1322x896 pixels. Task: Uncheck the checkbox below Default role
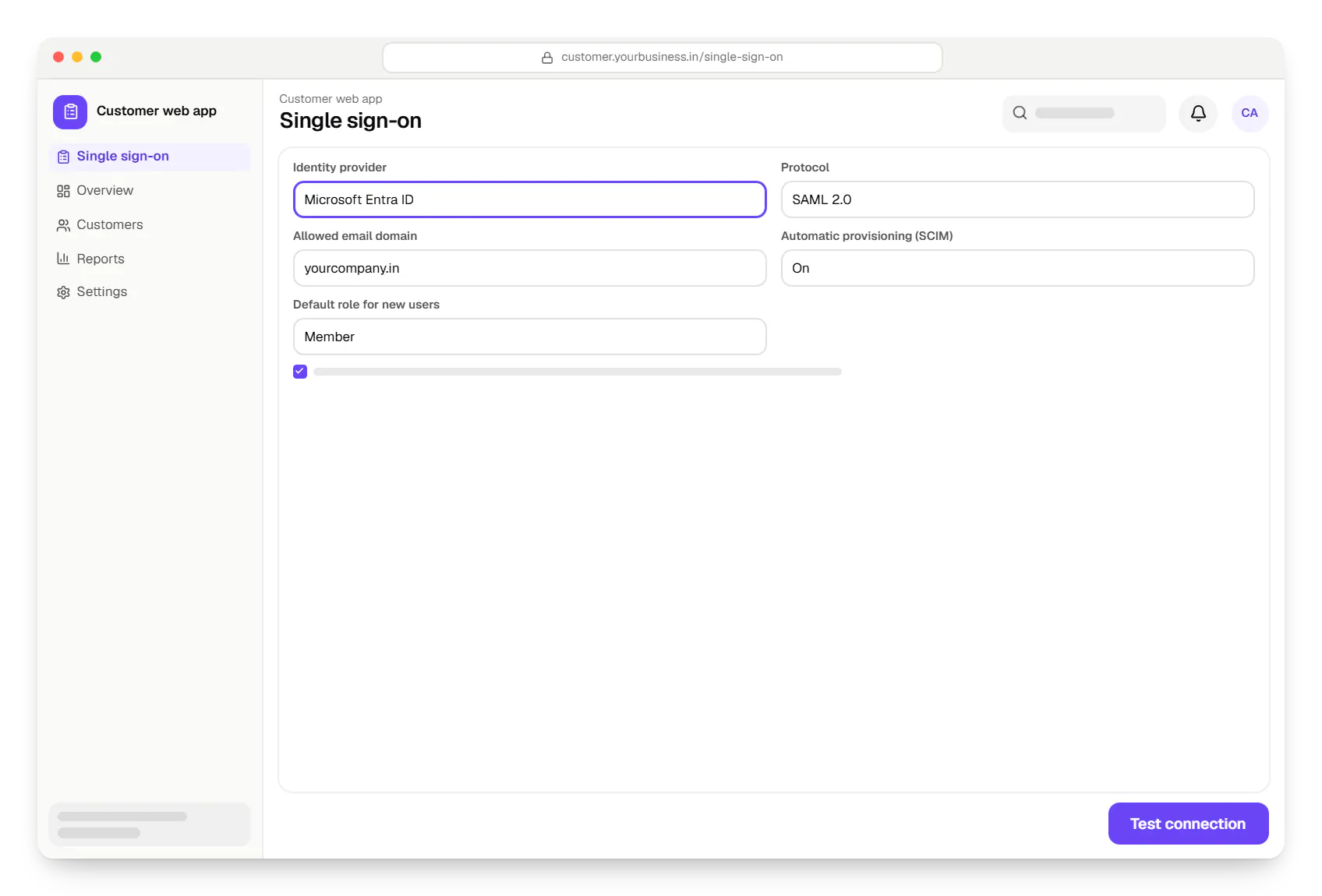[300, 372]
